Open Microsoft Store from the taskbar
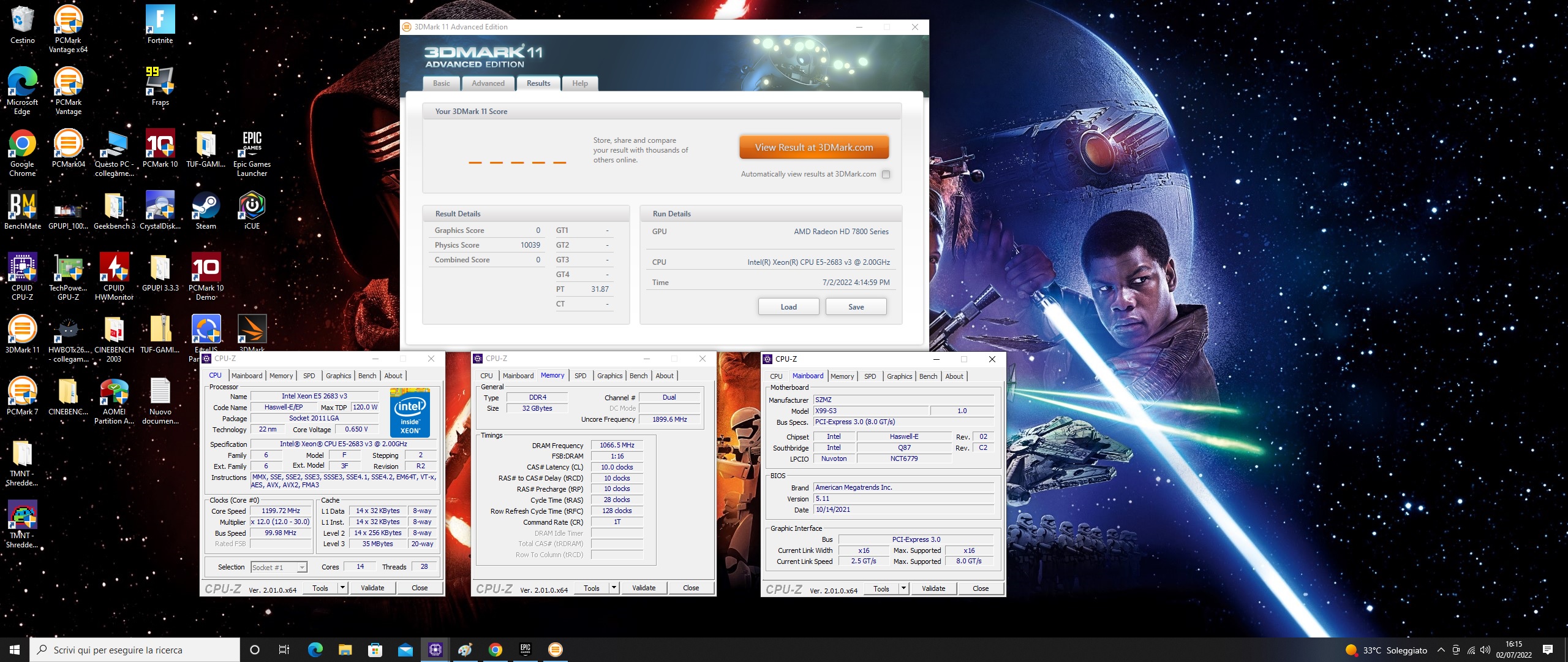 (x=375, y=650)
